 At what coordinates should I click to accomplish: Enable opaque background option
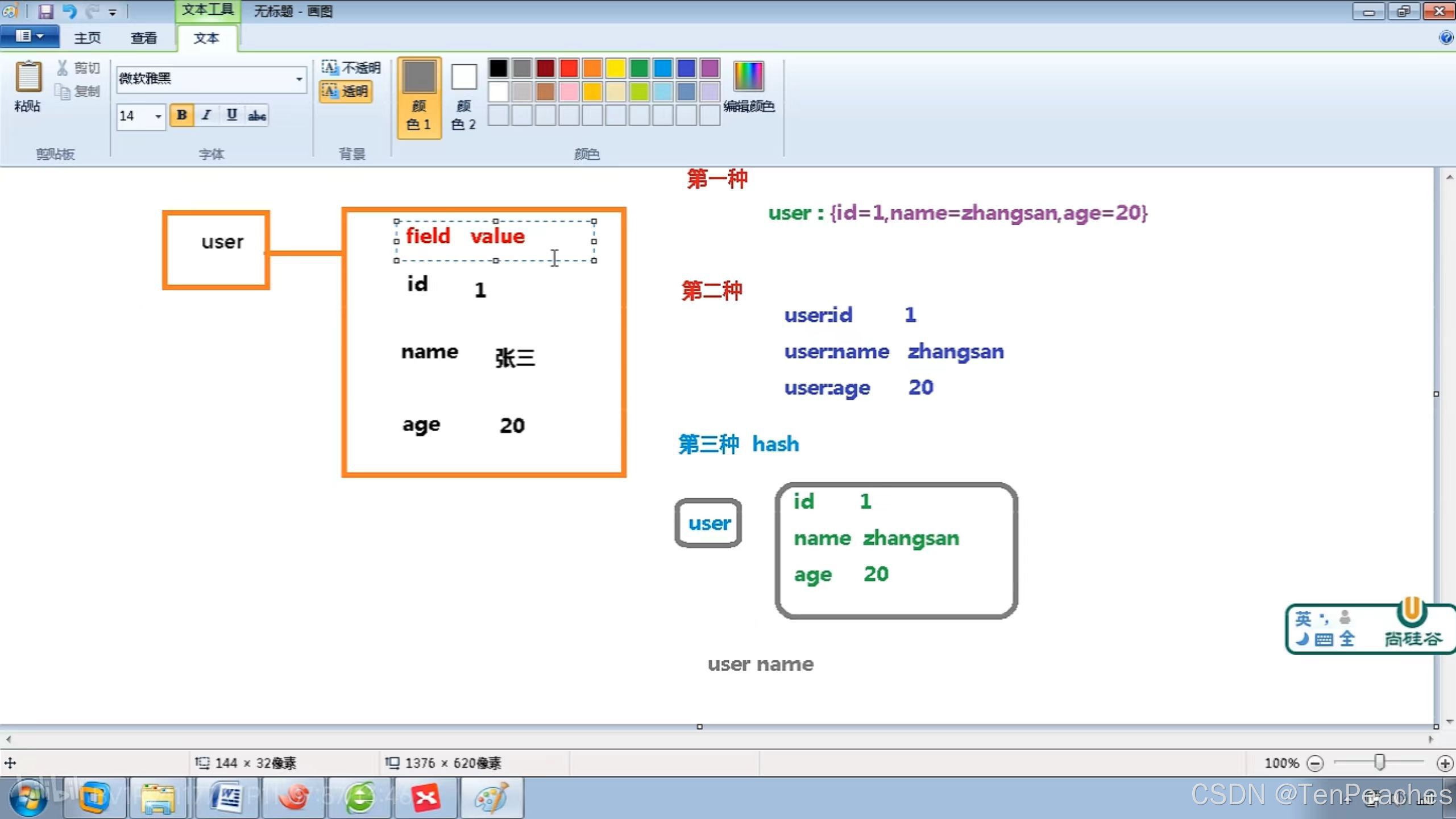tap(351, 68)
